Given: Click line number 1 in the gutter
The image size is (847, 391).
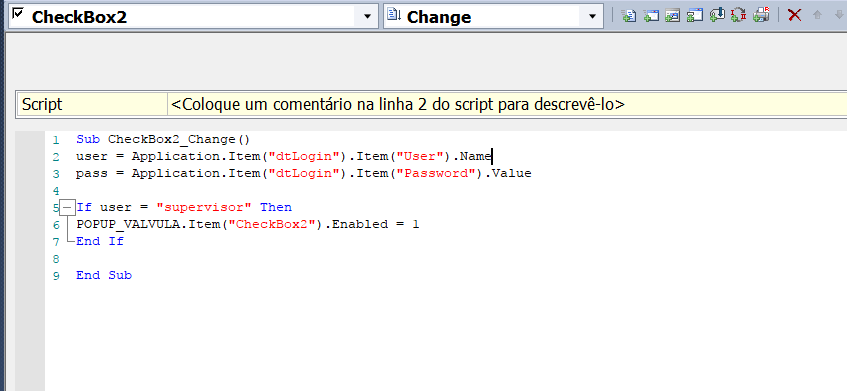Looking at the screenshot, I should point(56,140).
